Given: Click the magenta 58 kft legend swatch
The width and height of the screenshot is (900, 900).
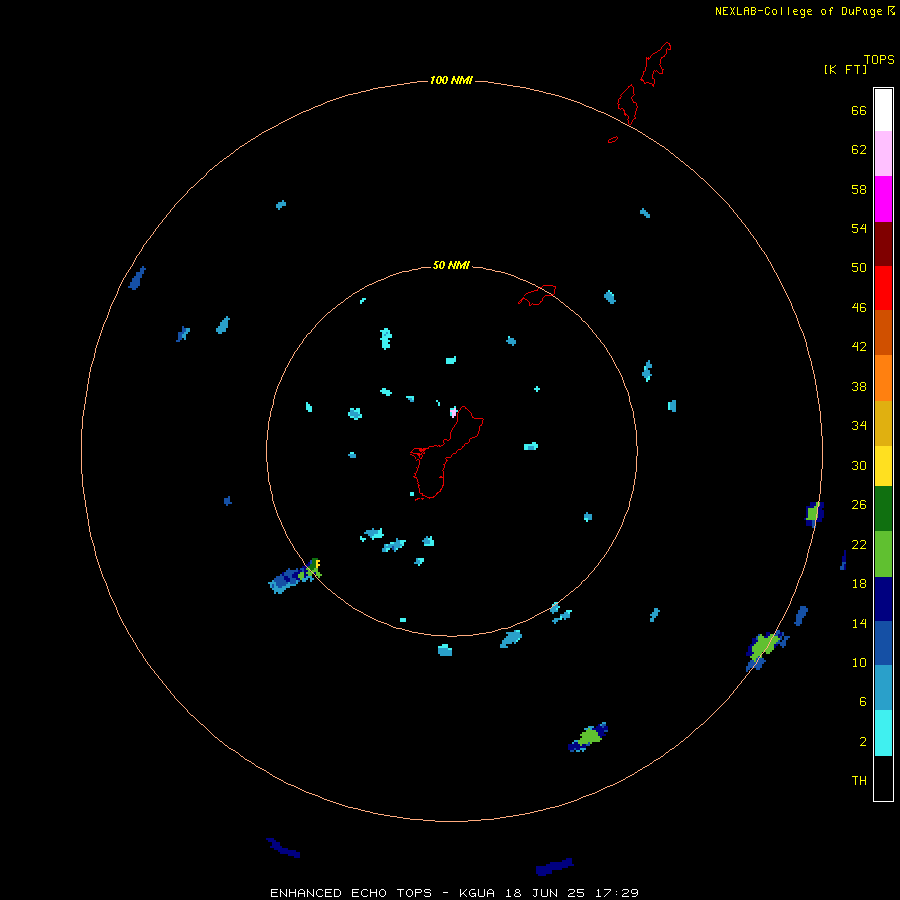Looking at the screenshot, I should tap(883, 199).
